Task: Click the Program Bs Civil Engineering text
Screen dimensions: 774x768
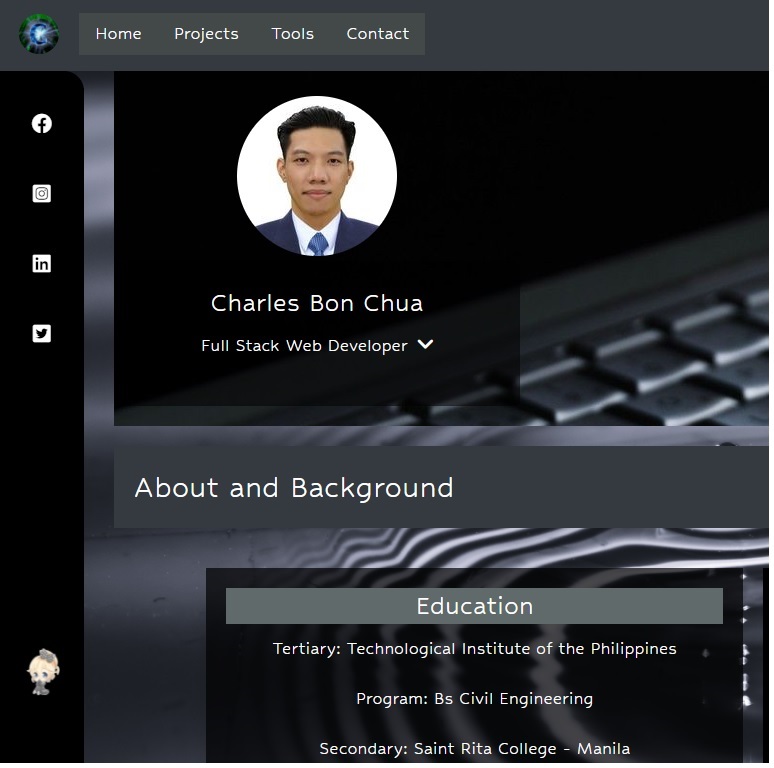Action: click(474, 699)
